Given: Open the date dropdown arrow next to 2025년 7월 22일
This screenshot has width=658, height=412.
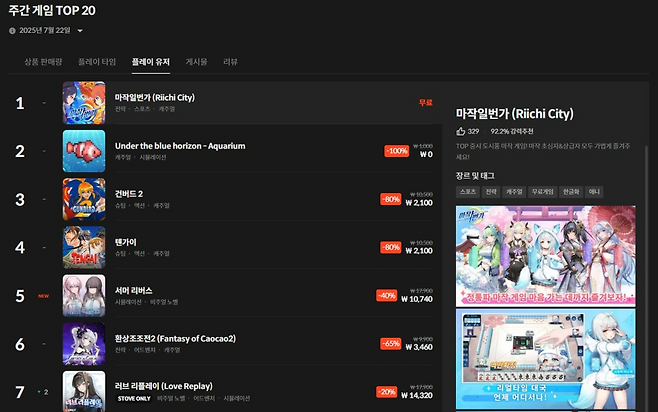Looking at the screenshot, I should pyautogui.click(x=80, y=31).
